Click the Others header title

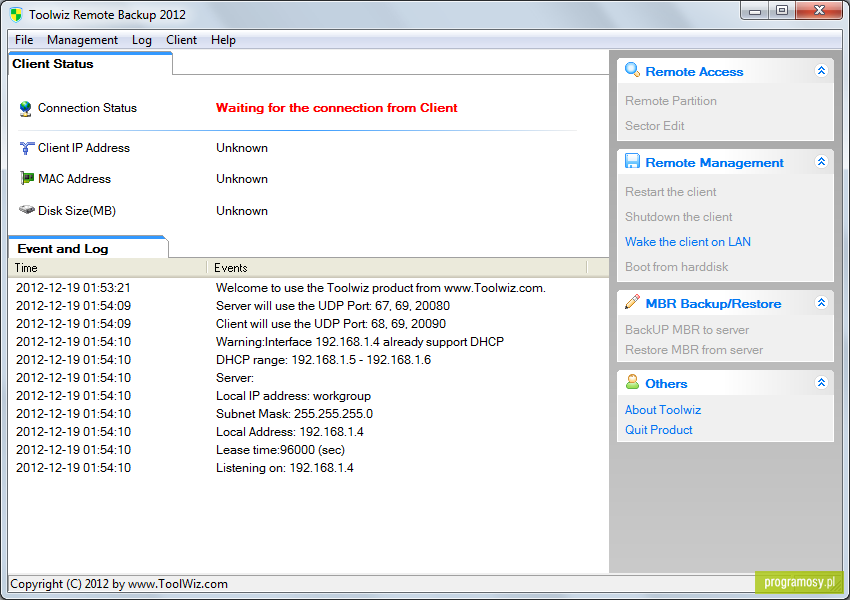click(666, 384)
